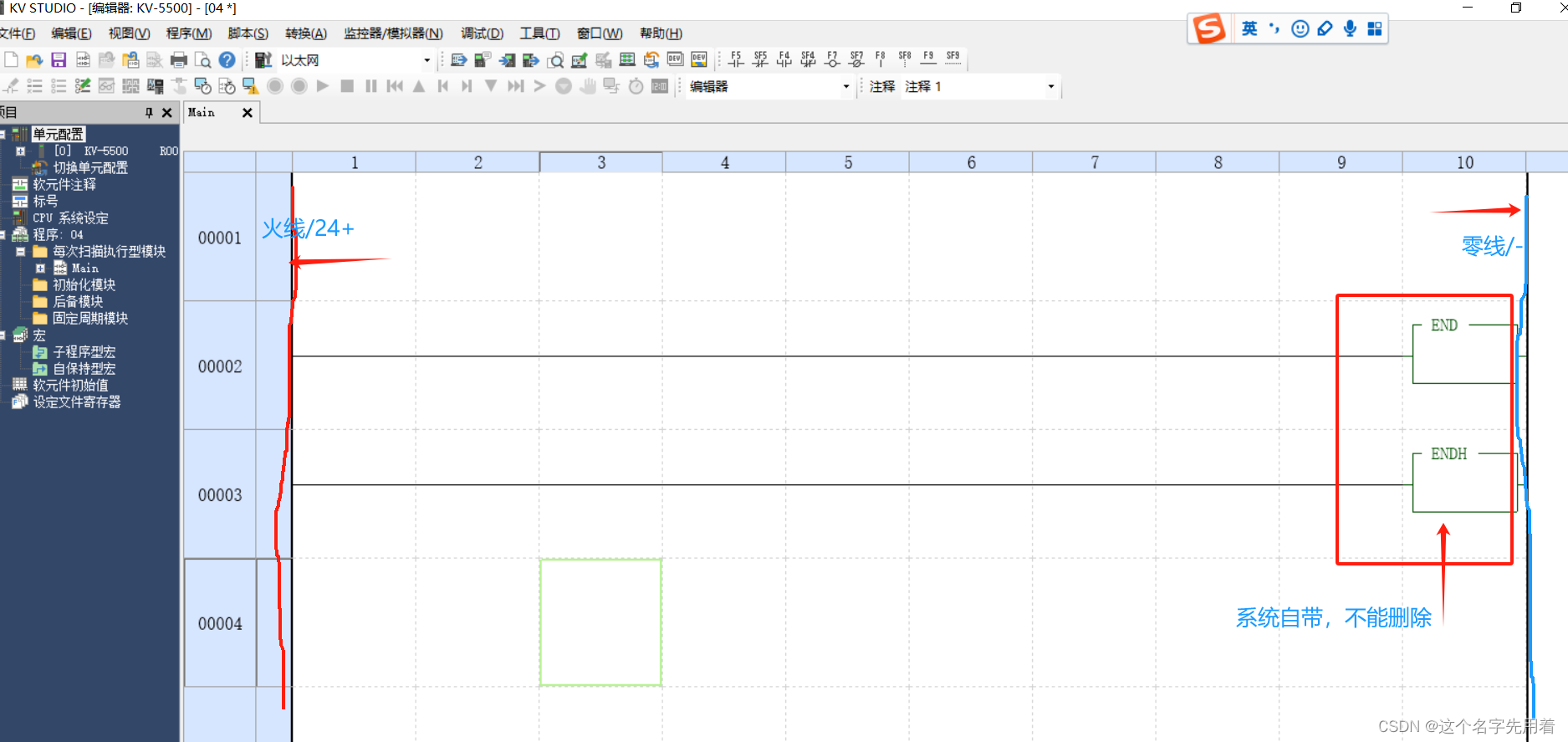Screen dimensions: 1568x742
Task: Click the Sogou input method S icon
Action: (x=1208, y=28)
